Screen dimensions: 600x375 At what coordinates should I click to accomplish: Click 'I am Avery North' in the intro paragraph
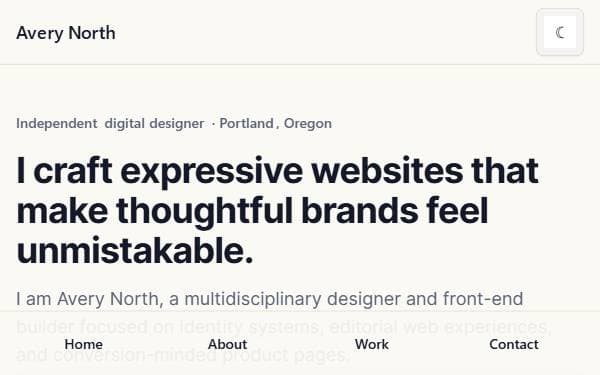click(87, 299)
